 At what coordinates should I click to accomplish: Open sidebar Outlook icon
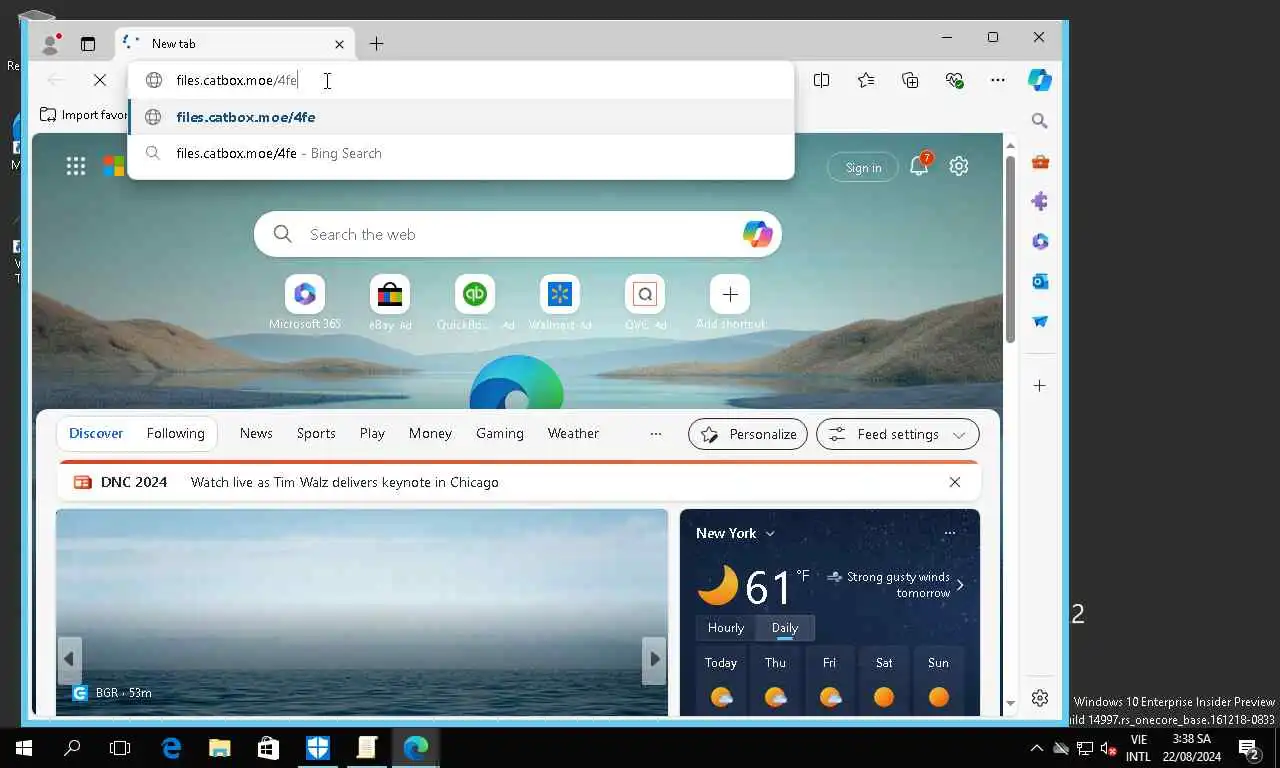[x=1040, y=282]
